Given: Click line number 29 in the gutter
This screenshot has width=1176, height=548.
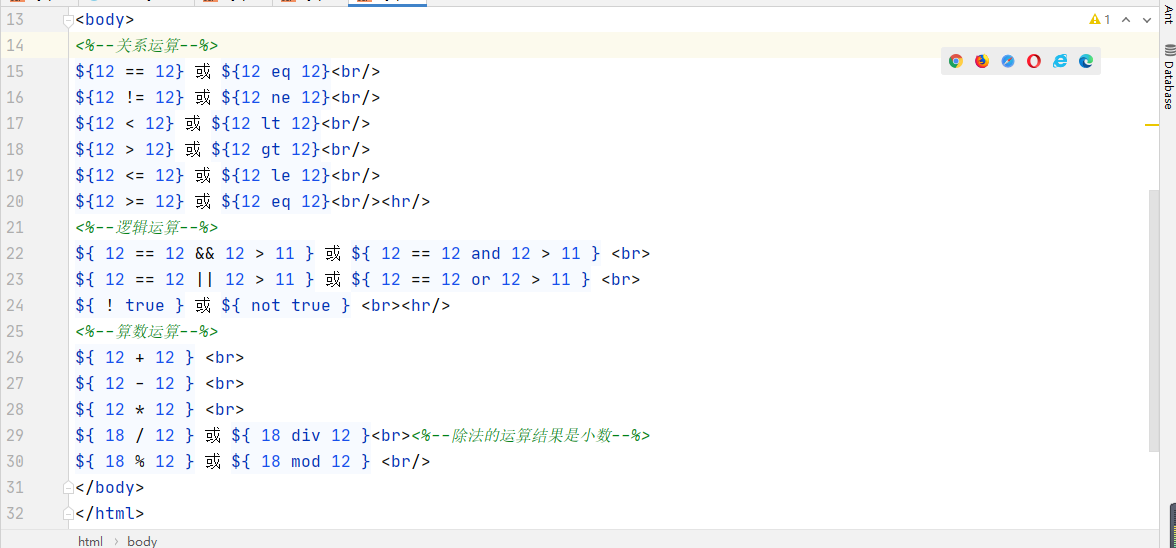Looking at the screenshot, I should (15, 436).
